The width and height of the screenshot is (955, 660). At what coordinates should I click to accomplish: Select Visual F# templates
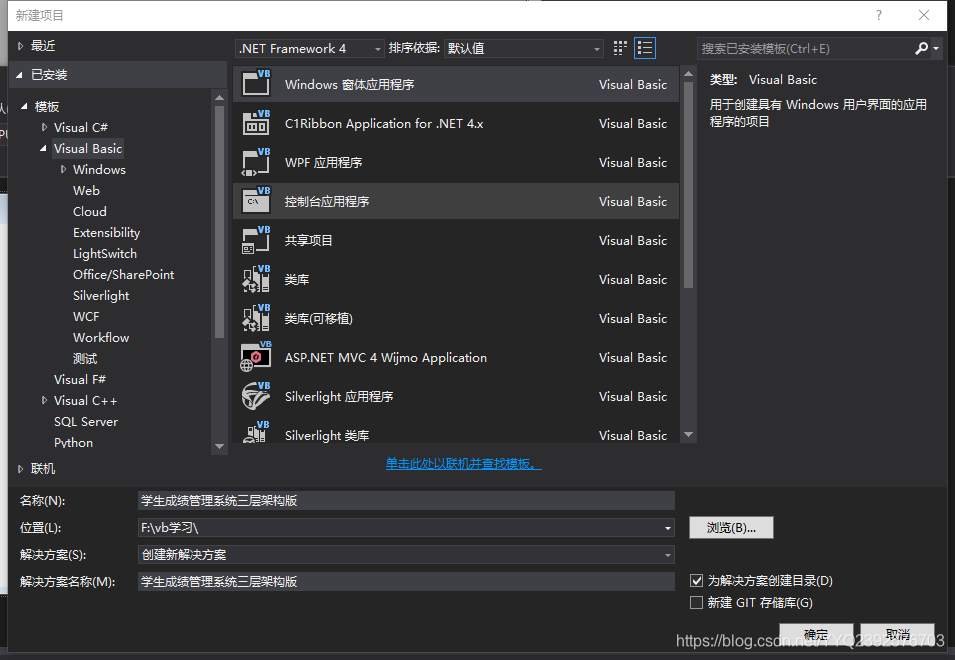[80, 379]
